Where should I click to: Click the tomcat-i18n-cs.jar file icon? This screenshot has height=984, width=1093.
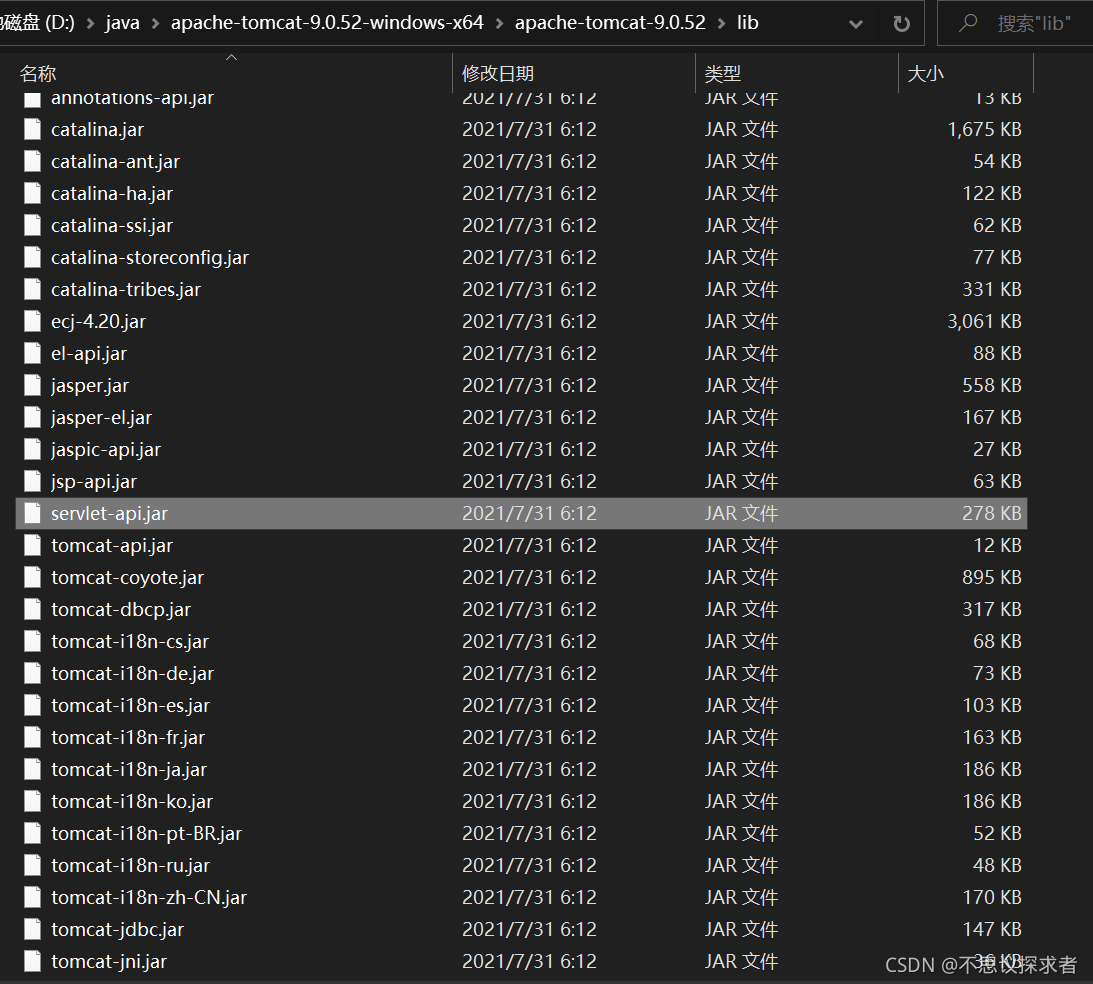click(32, 642)
